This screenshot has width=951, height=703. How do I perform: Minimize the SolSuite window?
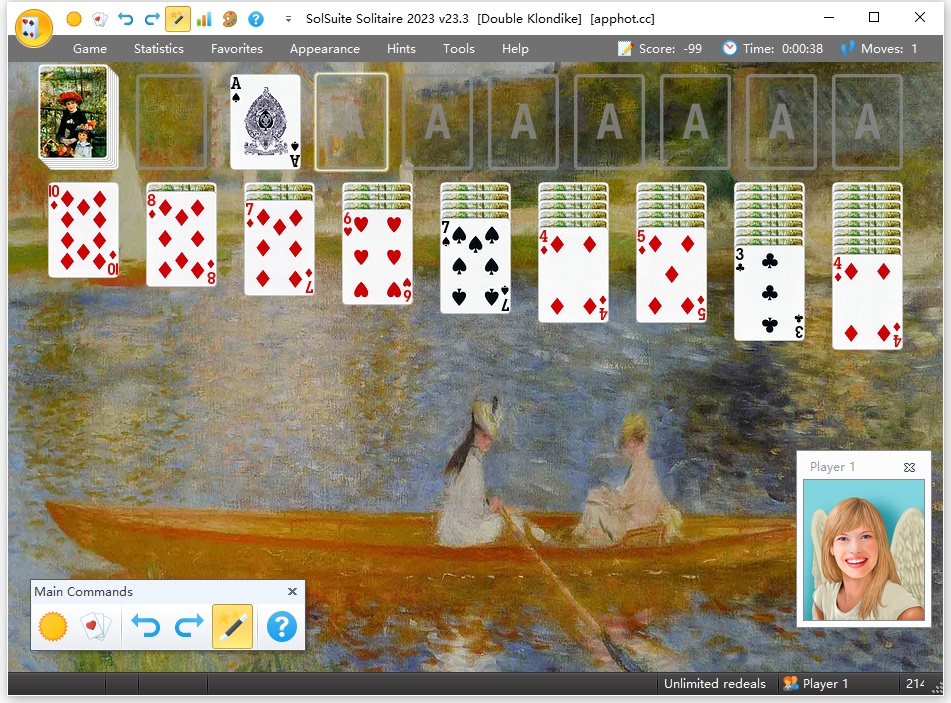828,18
